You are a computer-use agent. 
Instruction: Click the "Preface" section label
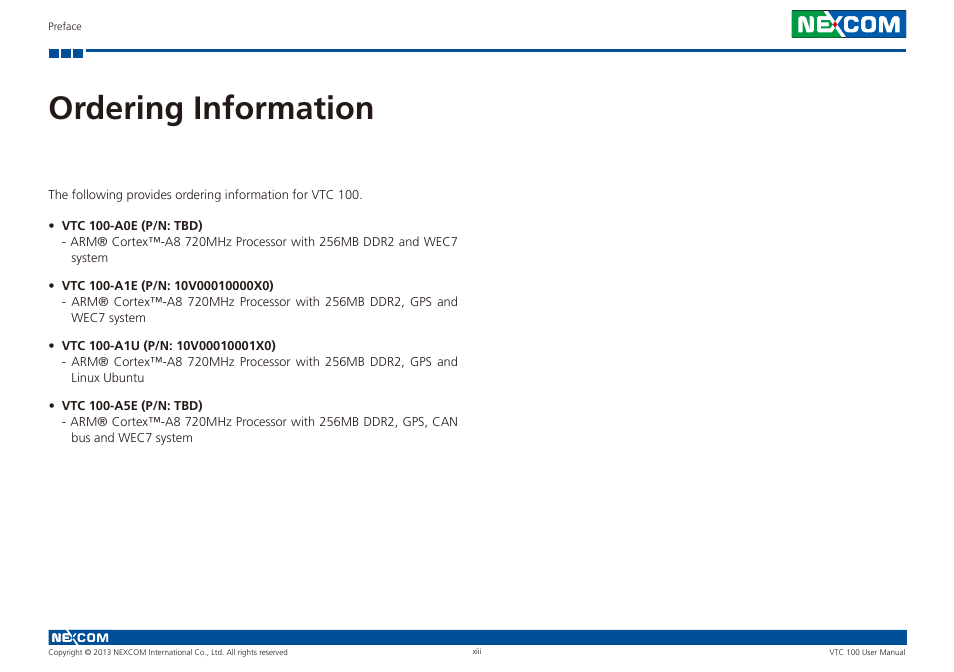pyautogui.click(x=64, y=26)
